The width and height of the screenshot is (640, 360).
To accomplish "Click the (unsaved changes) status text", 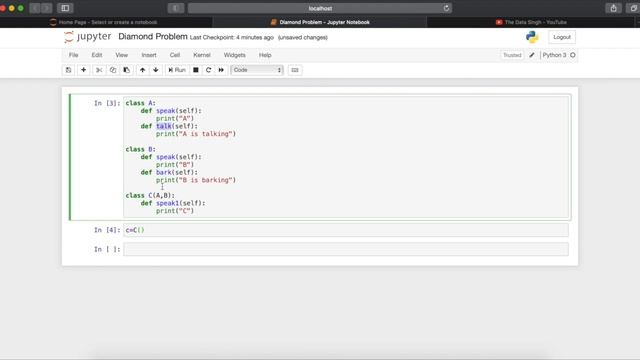I will (302, 38).
